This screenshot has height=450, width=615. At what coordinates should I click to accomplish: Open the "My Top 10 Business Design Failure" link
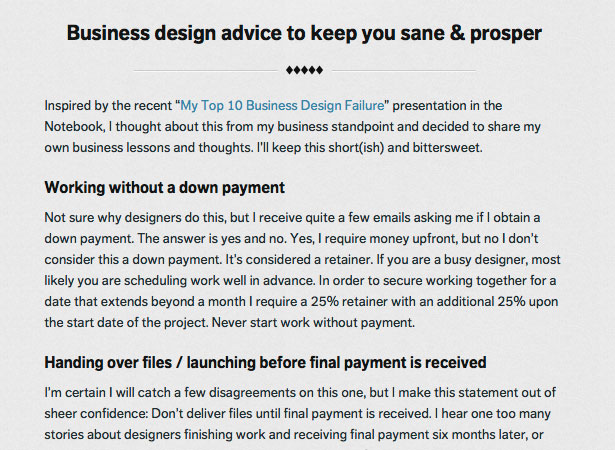pyautogui.click(x=282, y=106)
